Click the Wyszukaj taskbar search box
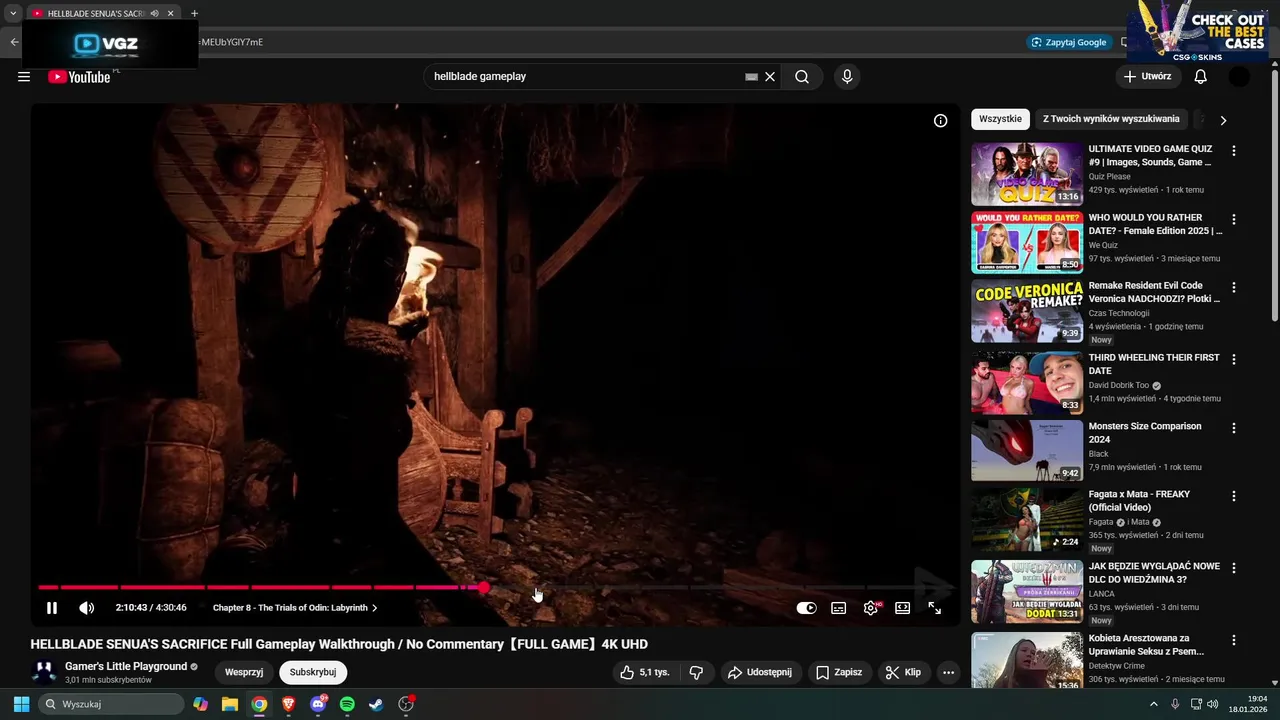Viewport: 1280px width, 720px height. coord(111,704)
